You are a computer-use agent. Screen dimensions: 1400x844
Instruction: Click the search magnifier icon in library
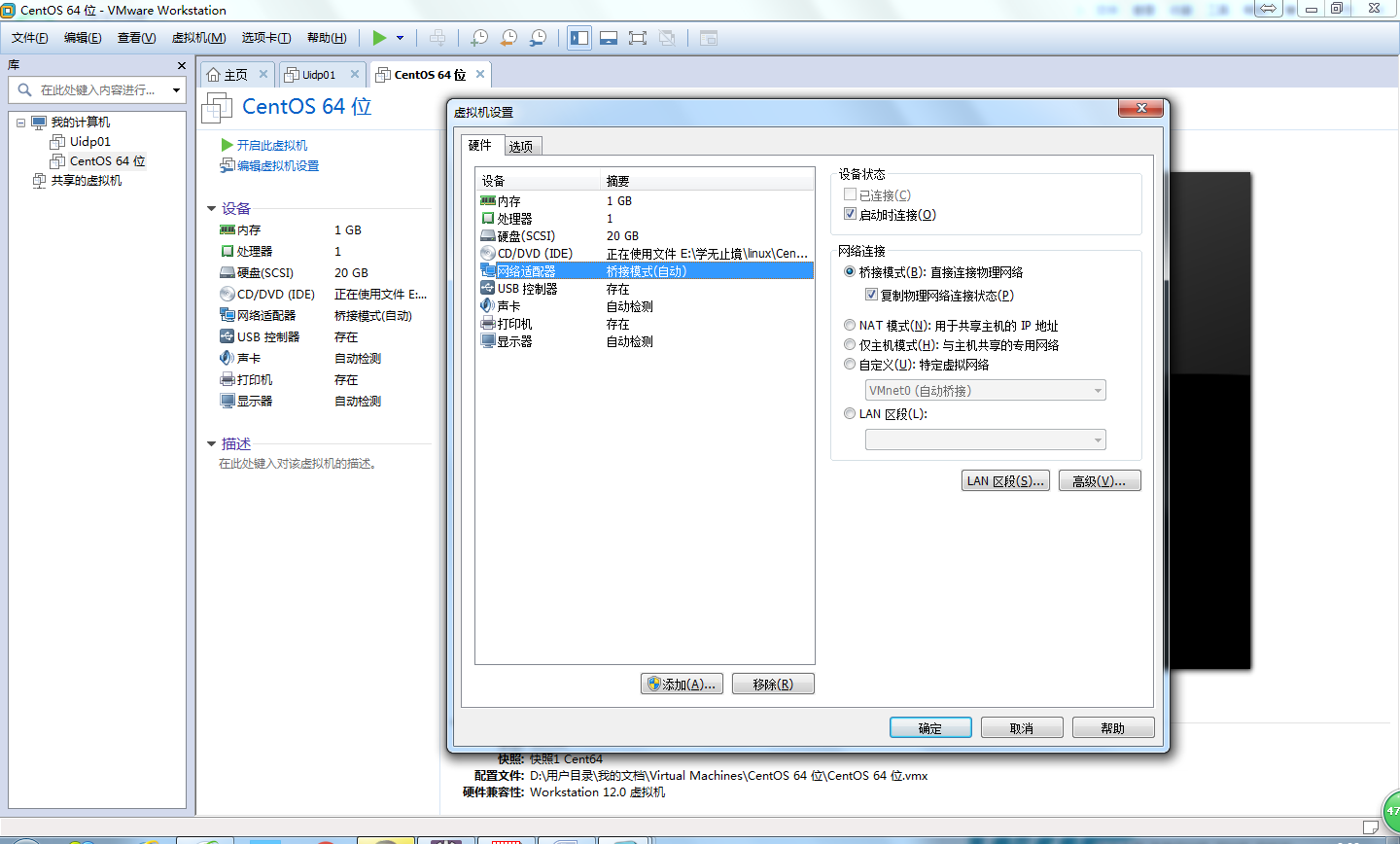click(24, 89)
